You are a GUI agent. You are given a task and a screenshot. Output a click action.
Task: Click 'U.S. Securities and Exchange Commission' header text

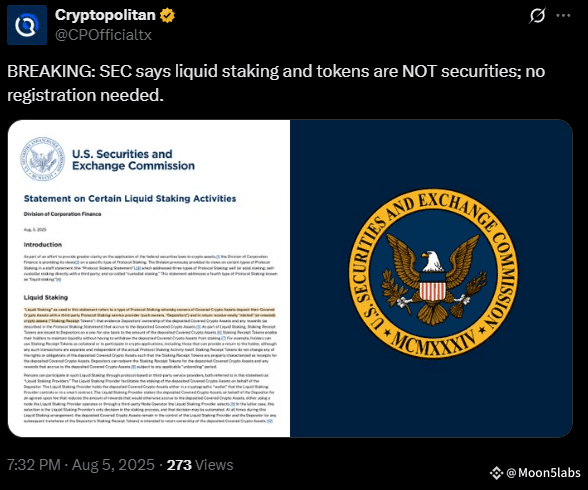pyautogui.click(x=133, y=160)
